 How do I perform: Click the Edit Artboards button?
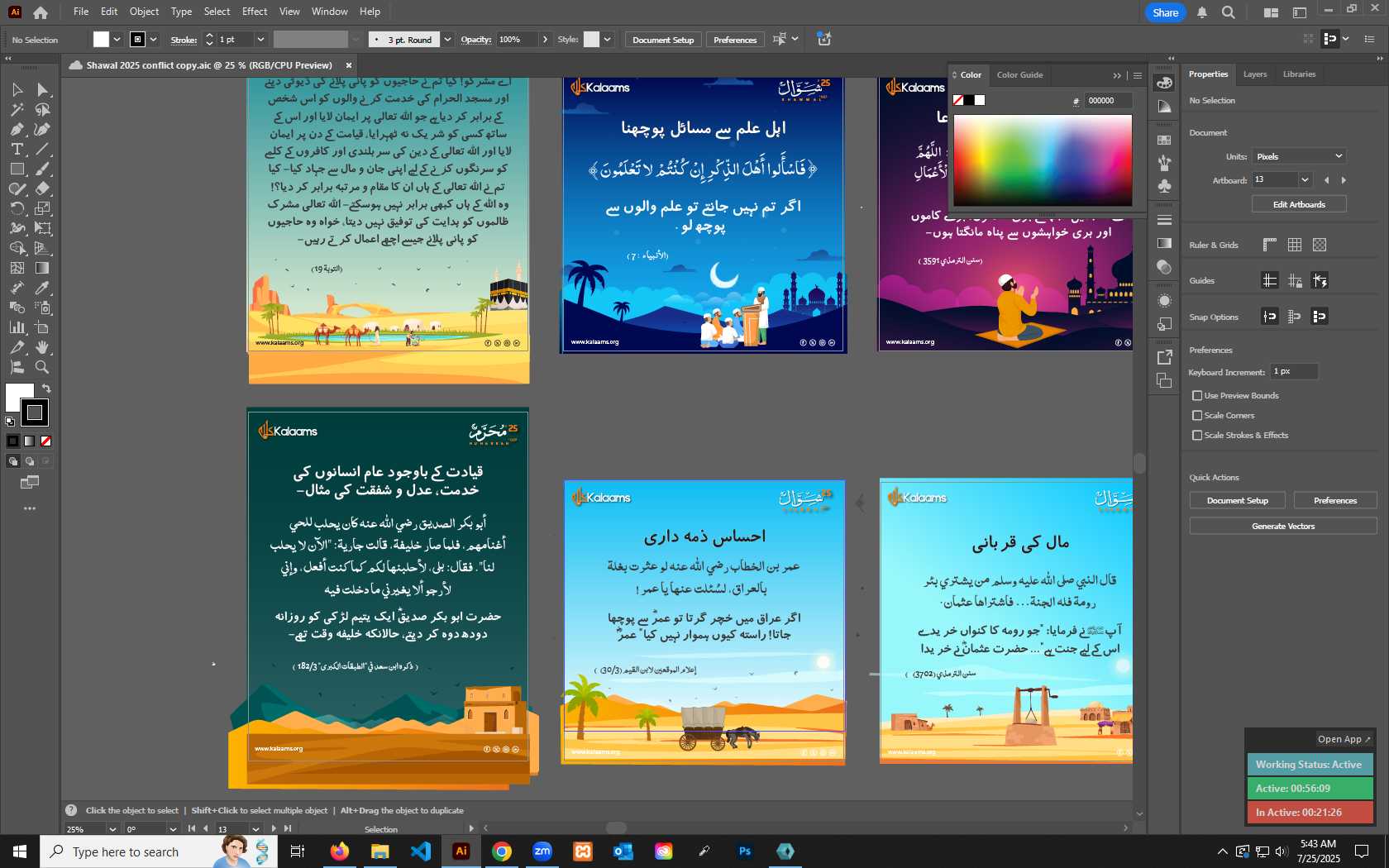1299,204
